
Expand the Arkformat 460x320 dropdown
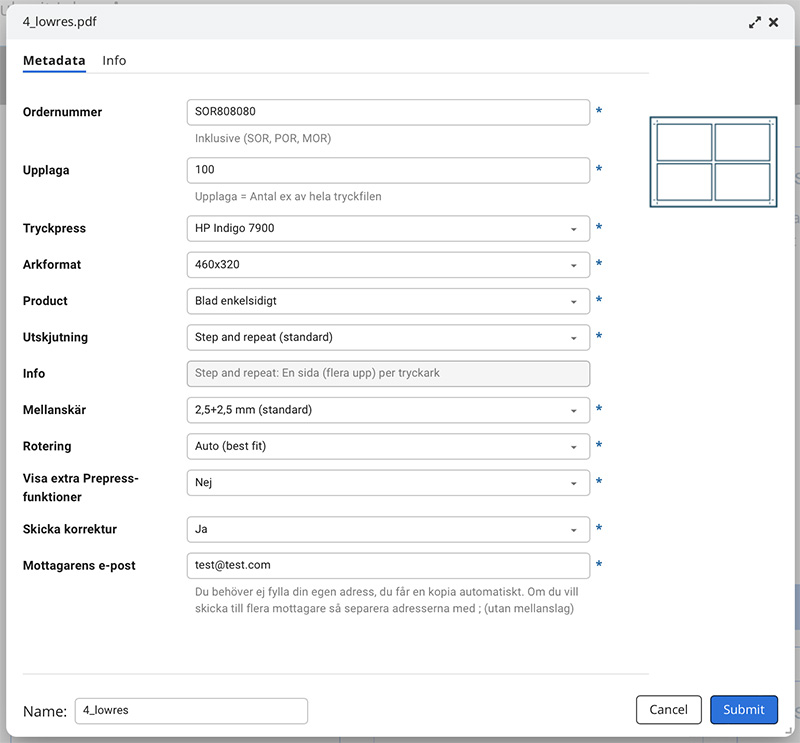point(388,265)
